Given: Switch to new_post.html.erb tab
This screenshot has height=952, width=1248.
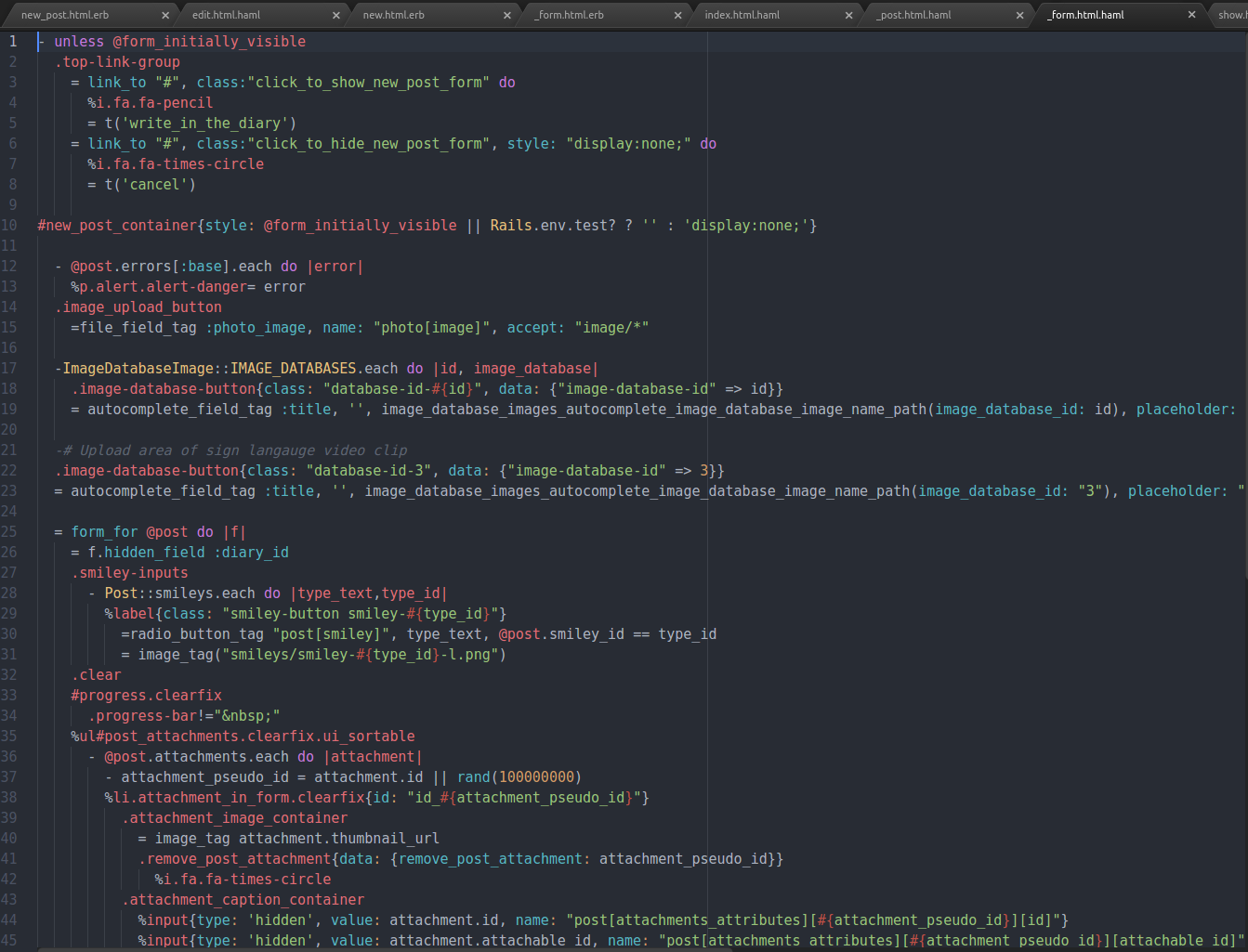Looking at the screenshot, I should [x=65, y=15].
